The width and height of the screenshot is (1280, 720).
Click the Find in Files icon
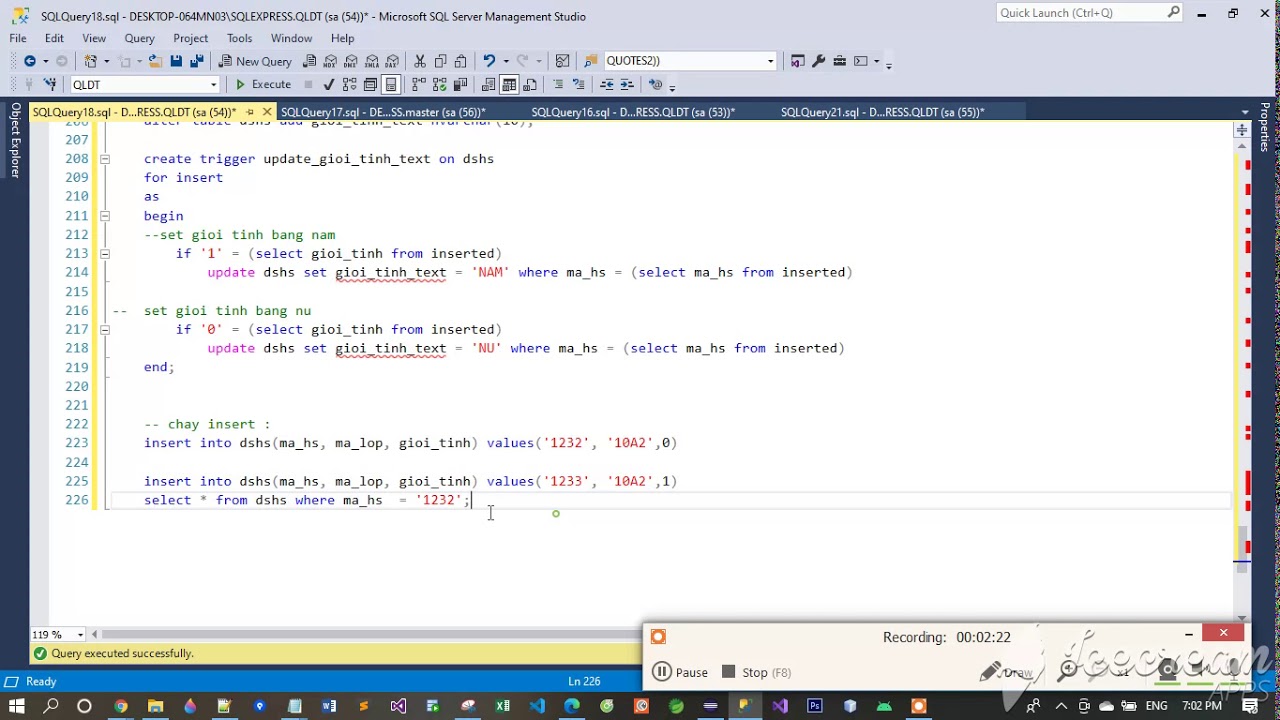point(593,61)
